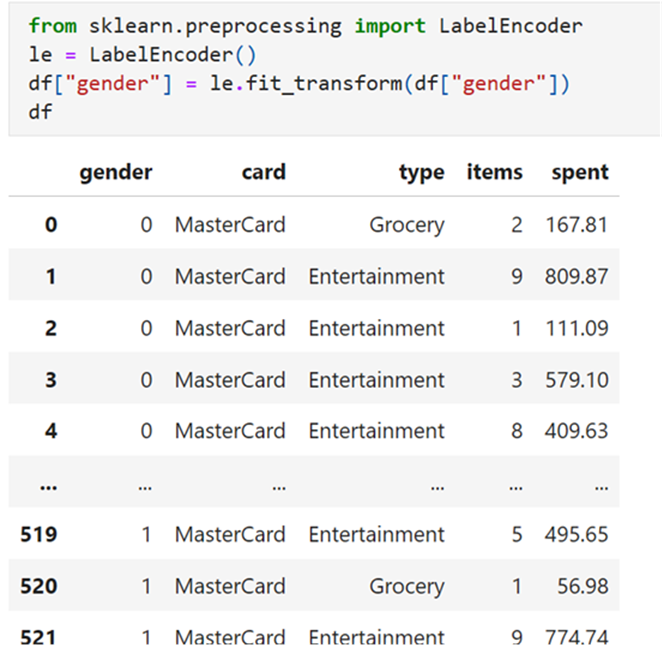
Task: Click the type column header
Action: (x=422, y=173)
